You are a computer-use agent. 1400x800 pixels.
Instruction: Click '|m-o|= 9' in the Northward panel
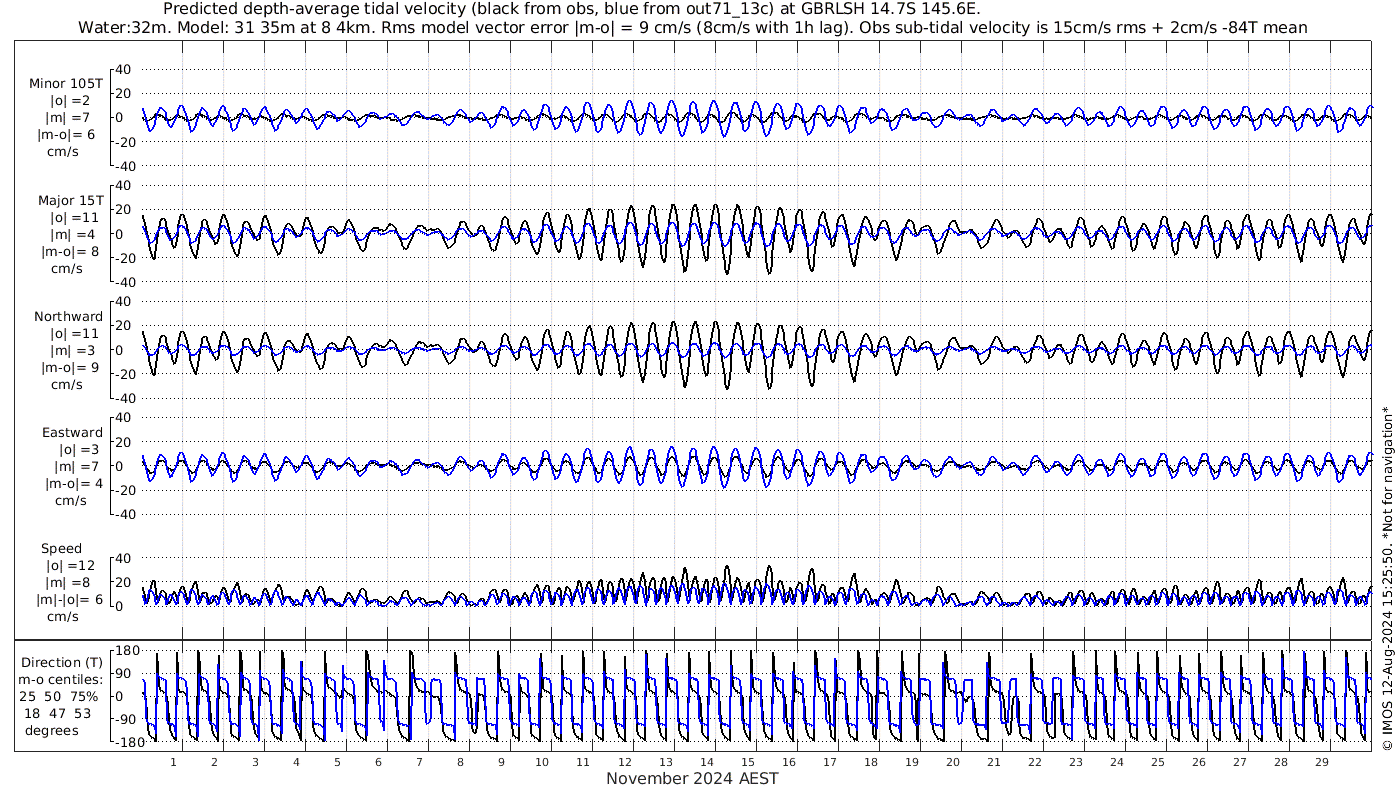coord(70,368)
